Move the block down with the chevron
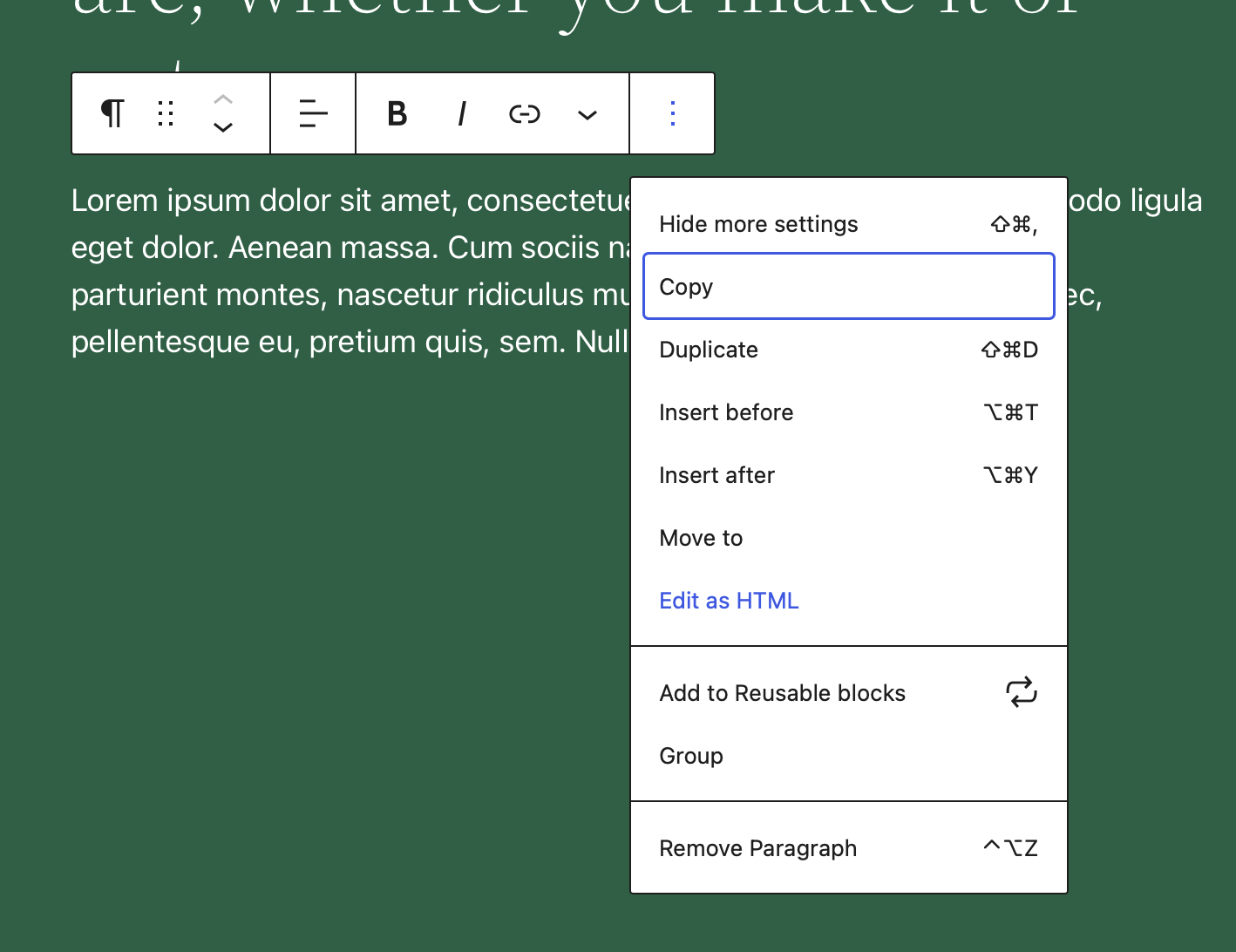1236x952 pixels. click(x=223, y=128)
